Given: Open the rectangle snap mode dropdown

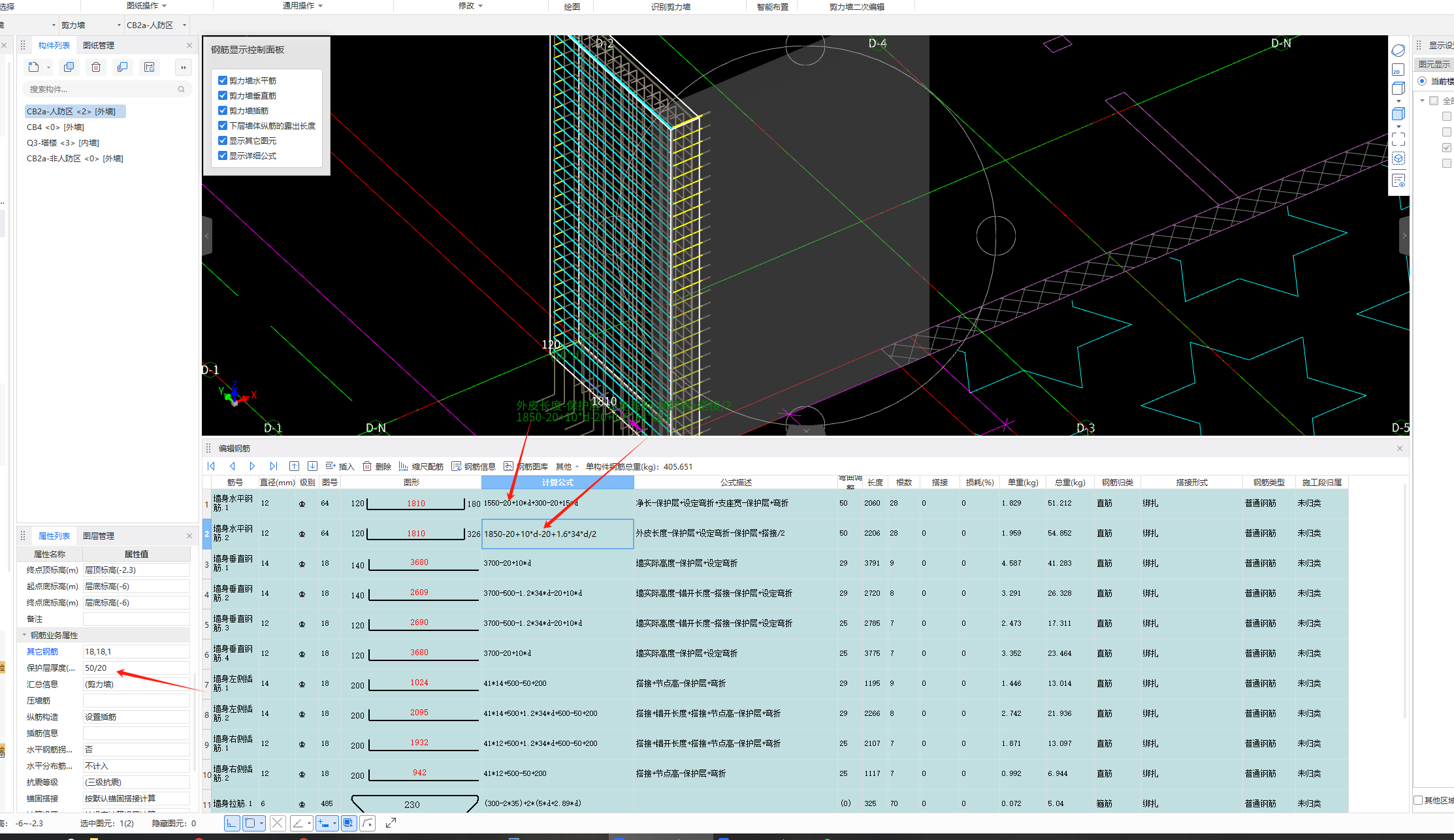Looking at the screenshot, I should (x=261, y=824).
